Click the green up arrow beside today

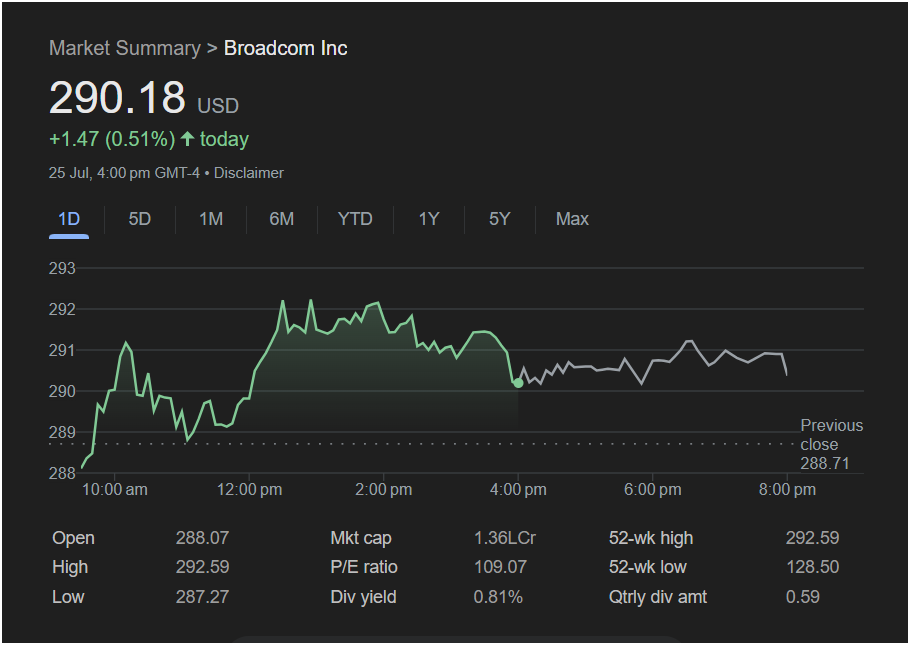(x=187, y=139)
